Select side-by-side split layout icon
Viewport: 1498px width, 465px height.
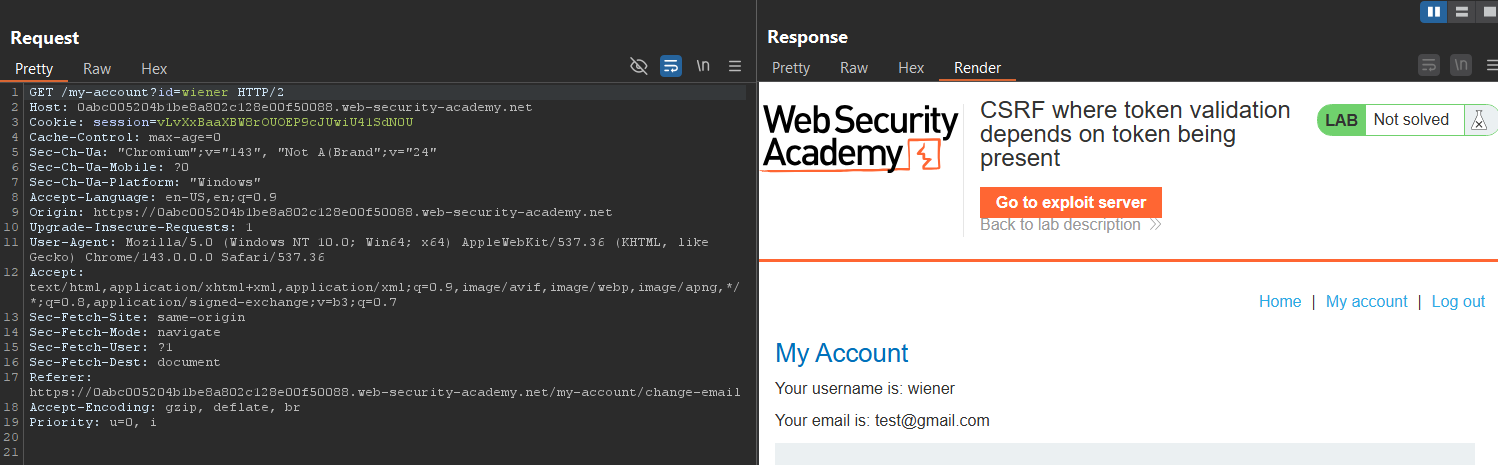click(x=1434, y=12)
